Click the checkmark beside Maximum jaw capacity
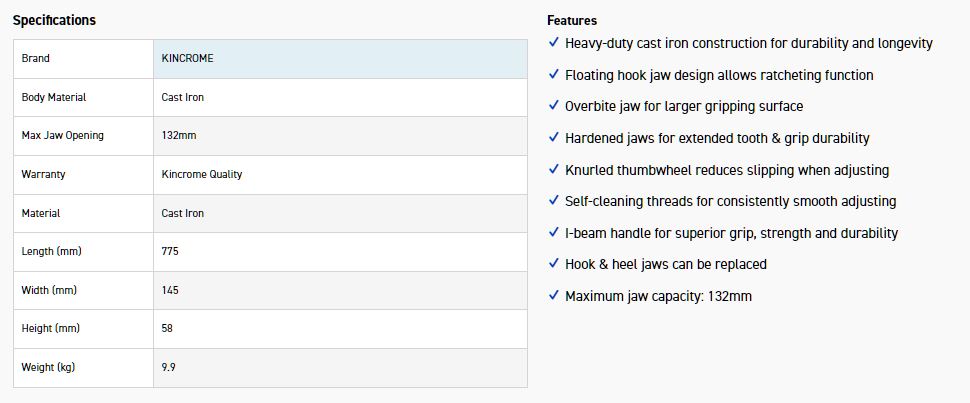The image size is (970, 403). [554, 296]
